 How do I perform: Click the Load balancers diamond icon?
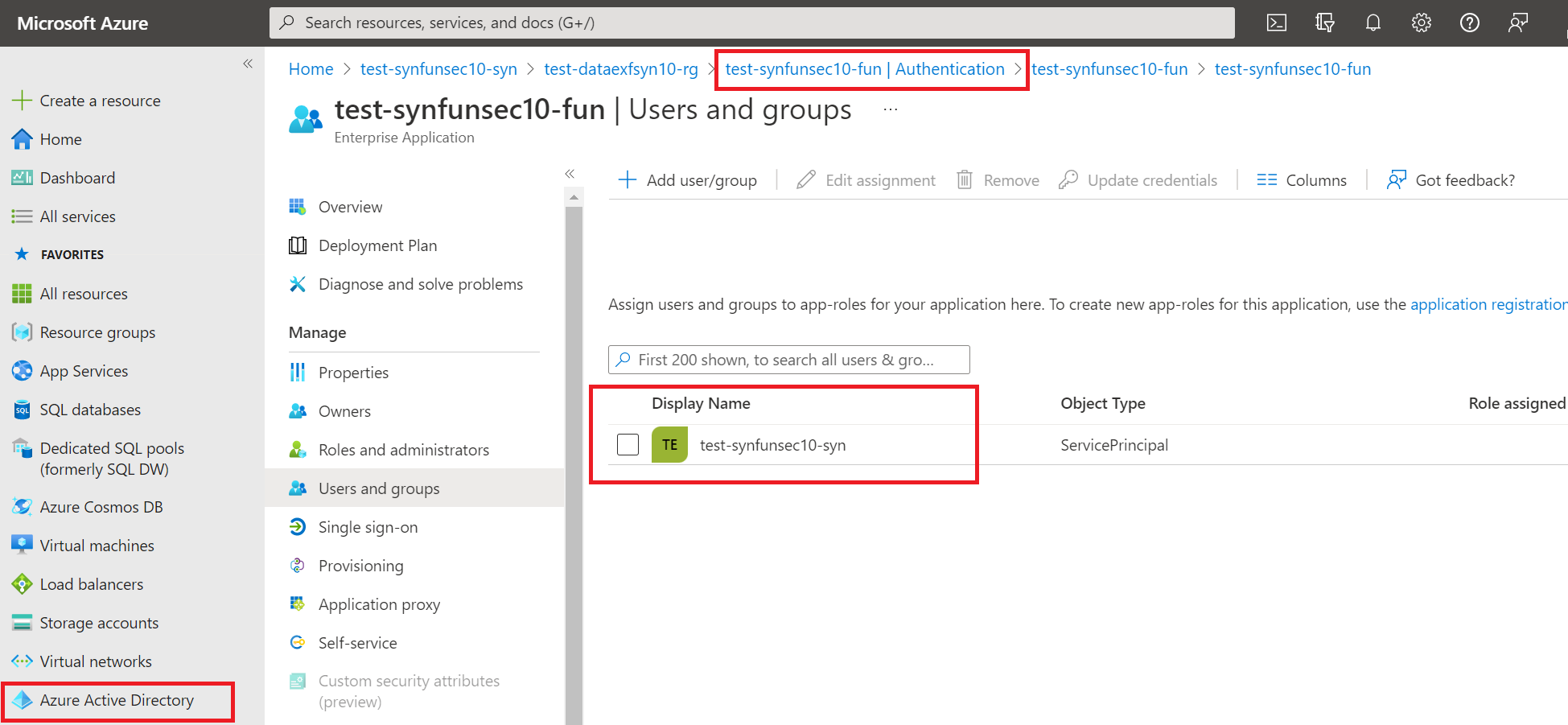tap(22, 584)
